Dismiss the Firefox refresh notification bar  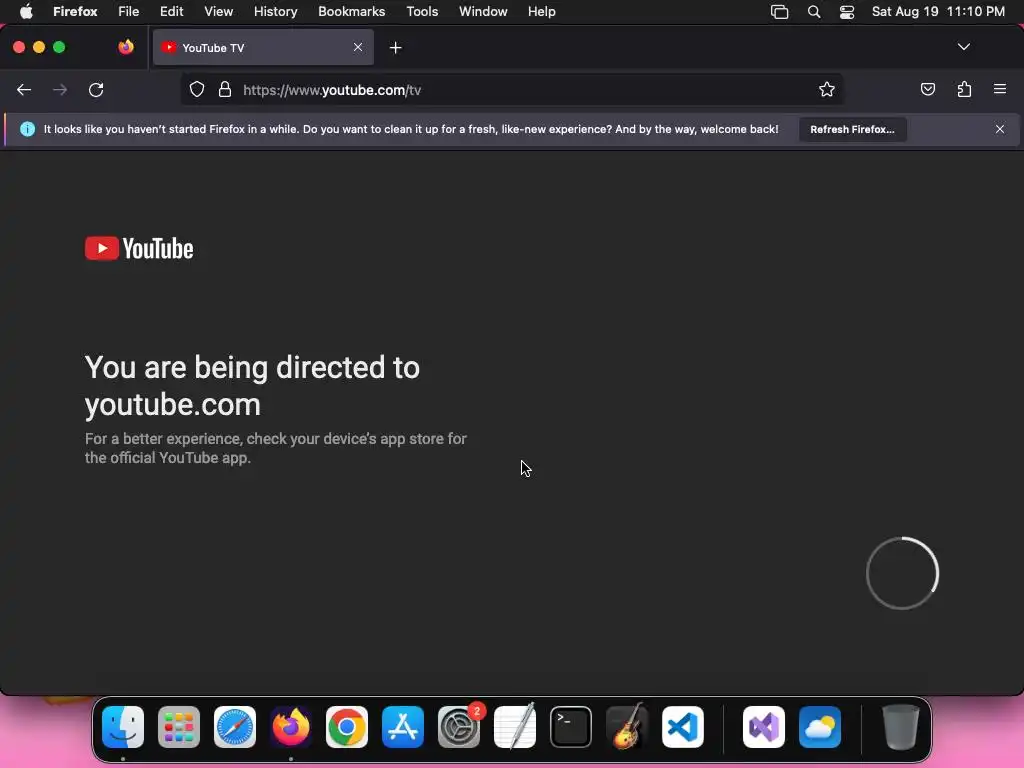[x=1000, y=129]
